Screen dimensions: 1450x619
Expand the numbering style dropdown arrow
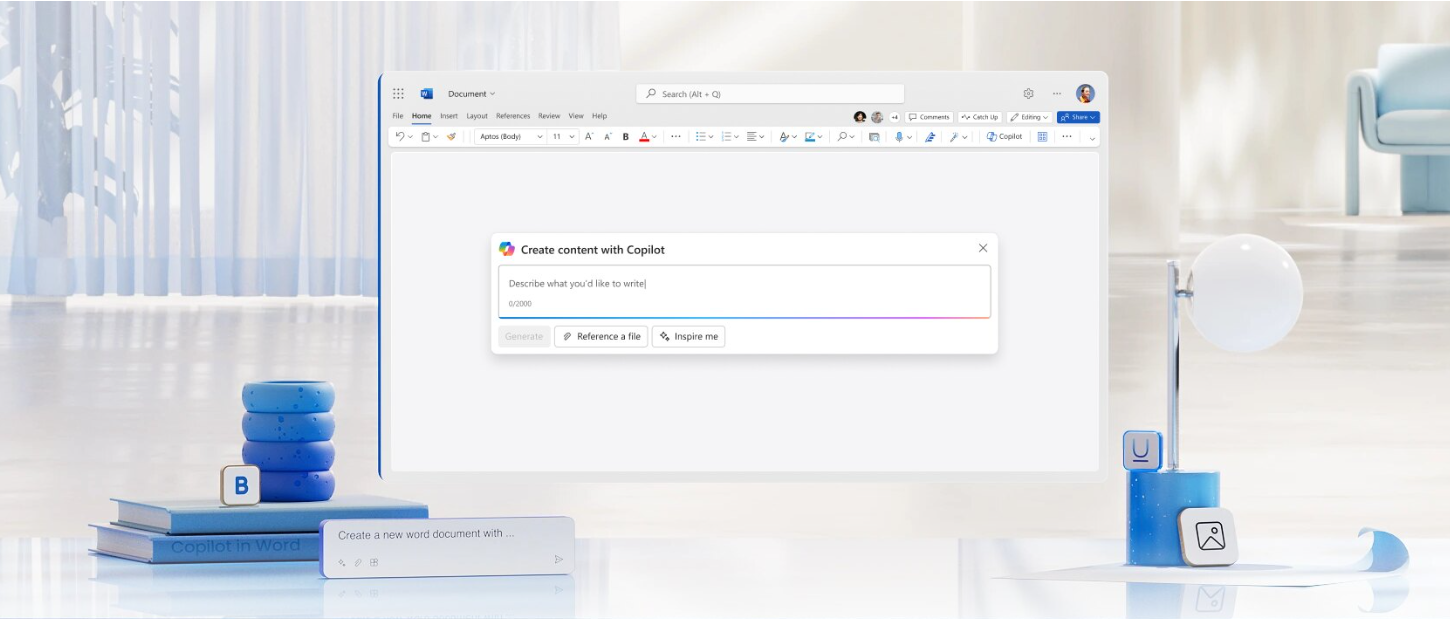click(737, 137)
